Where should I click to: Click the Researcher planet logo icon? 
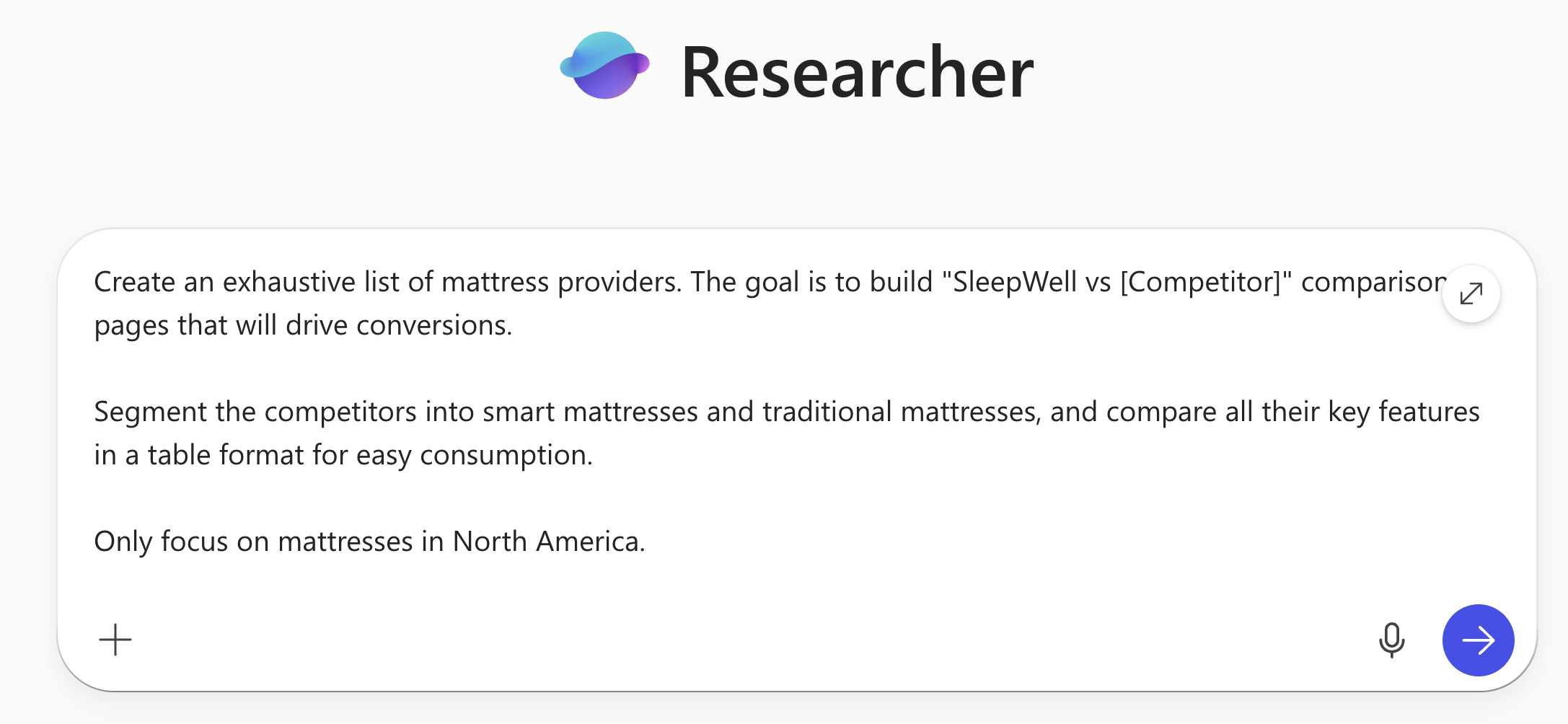[604, 66]
